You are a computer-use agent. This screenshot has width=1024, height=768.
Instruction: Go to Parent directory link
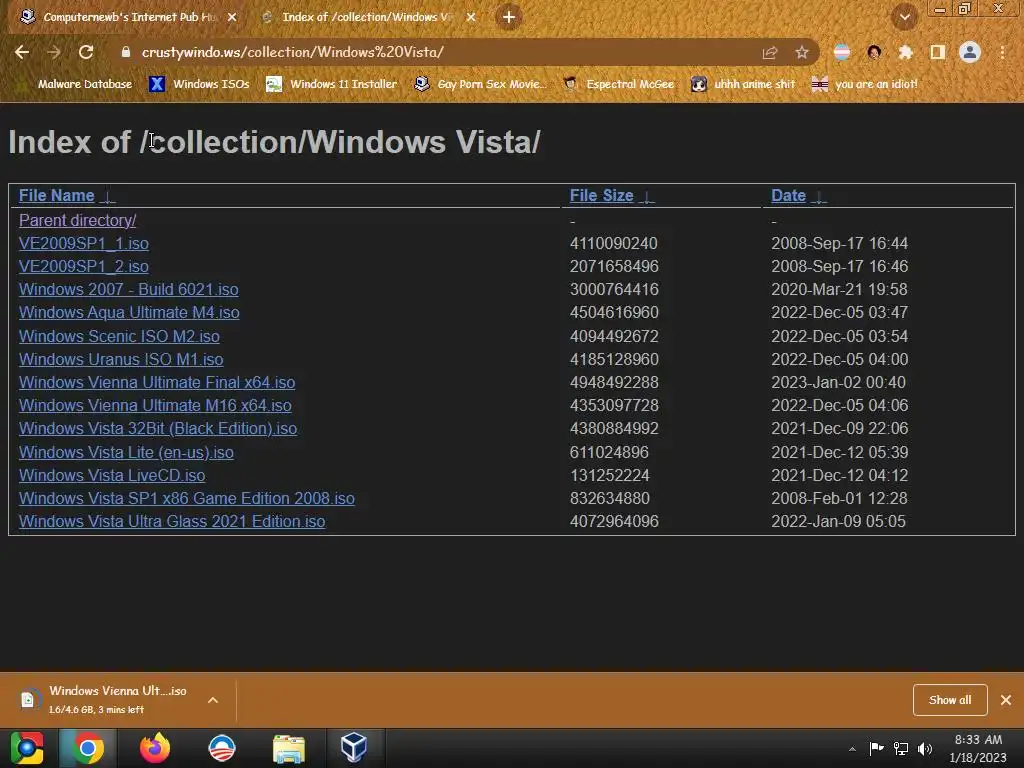(x=77, y=221)
